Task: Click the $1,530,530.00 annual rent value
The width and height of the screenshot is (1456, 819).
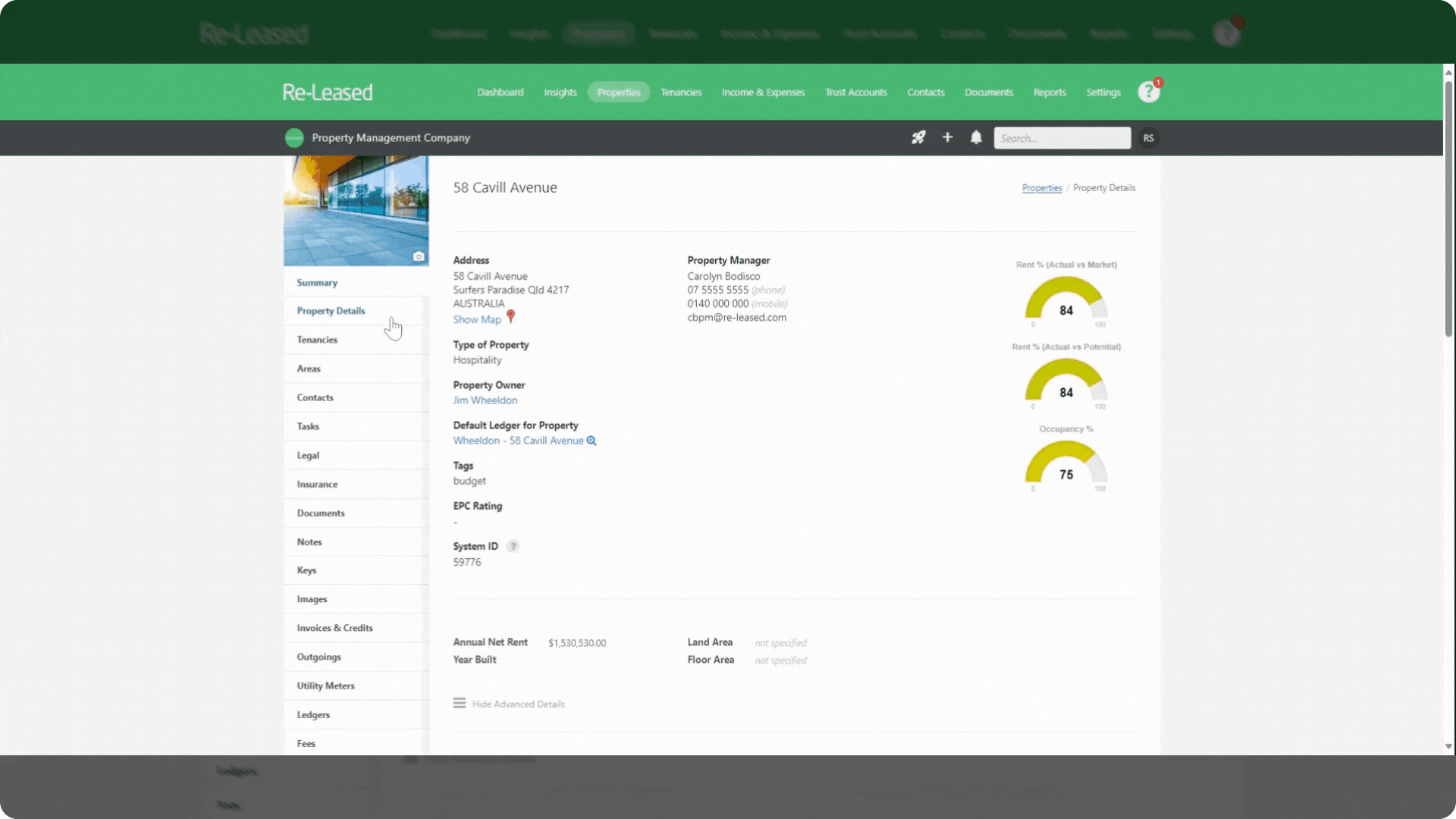Action: click(x=577, y=643)
